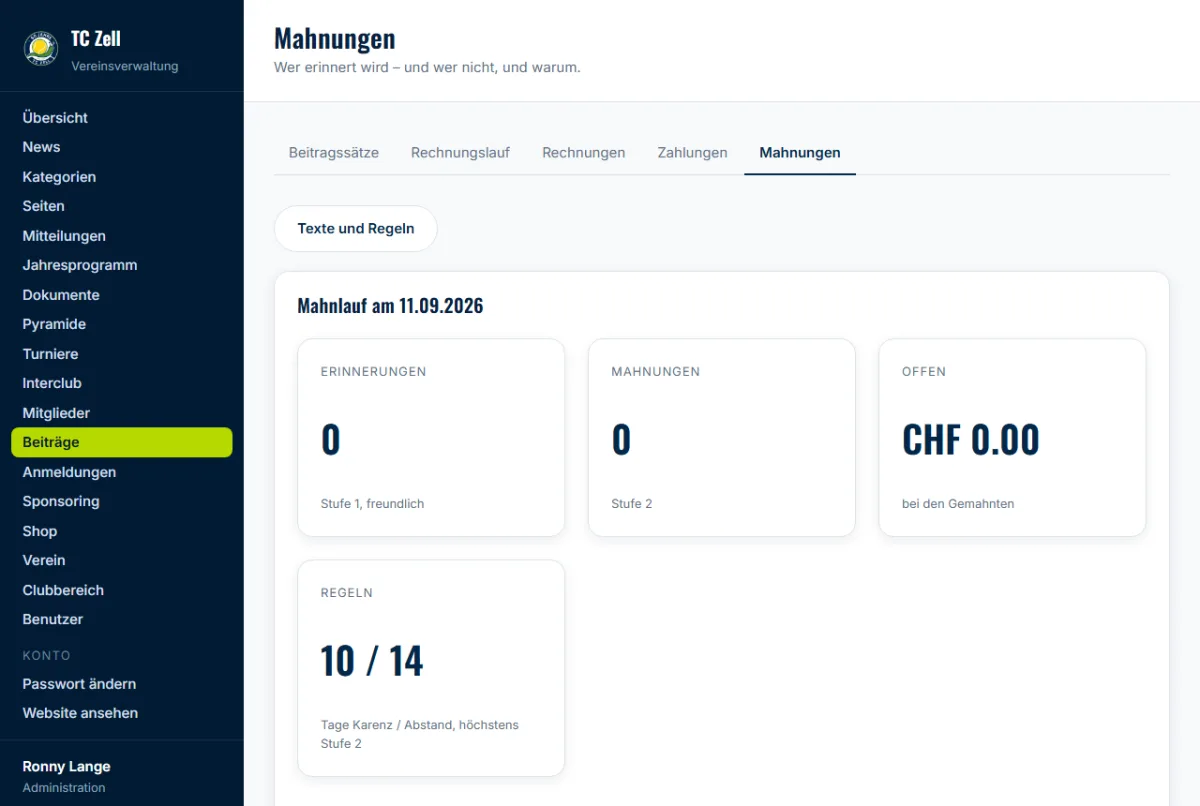The width and height of the screenshot is (1200, 806).
Task: Open the Zahlungen tab
Action: pos(692,153)
